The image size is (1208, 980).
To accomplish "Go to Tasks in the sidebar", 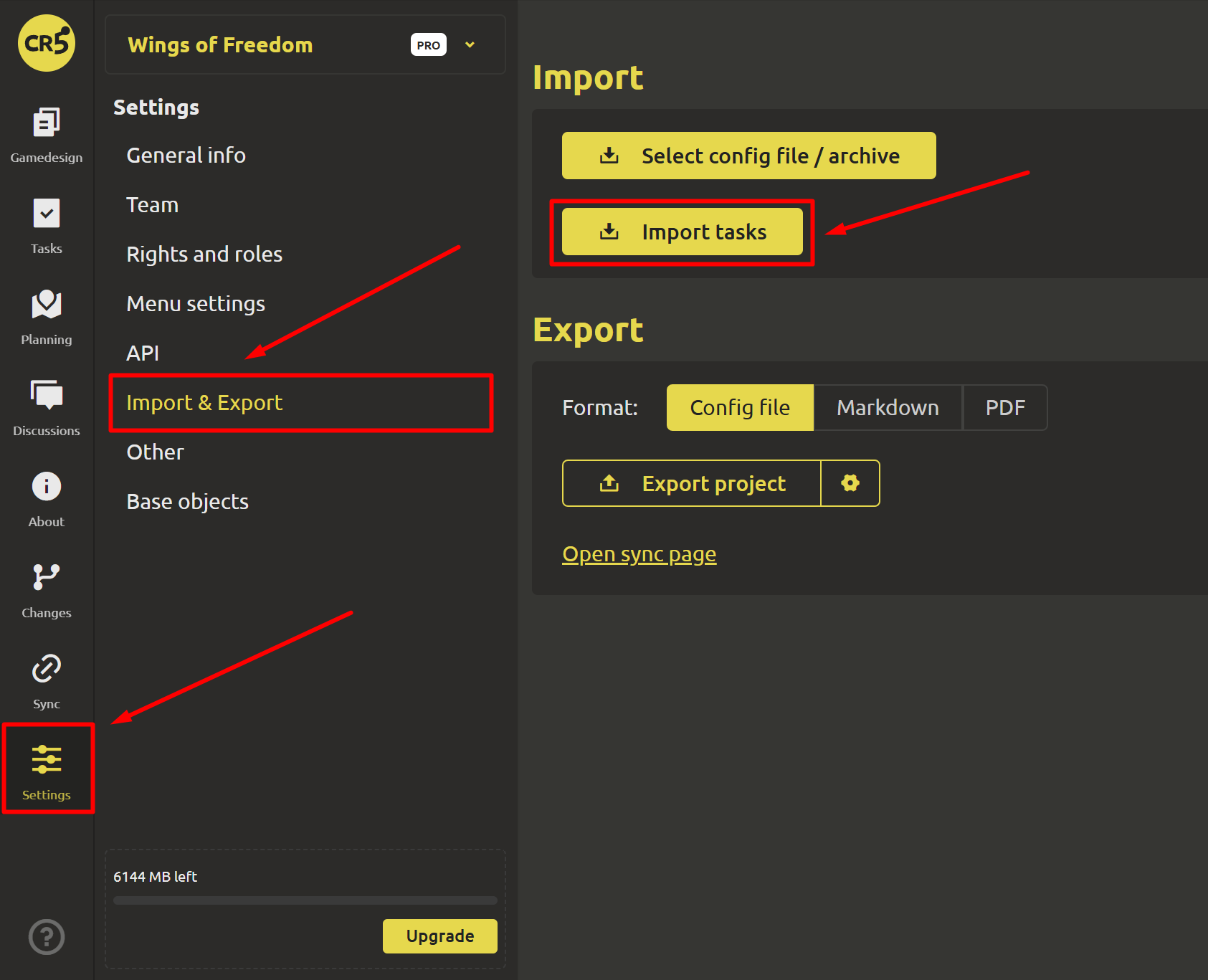I will [x=46, y=214].
